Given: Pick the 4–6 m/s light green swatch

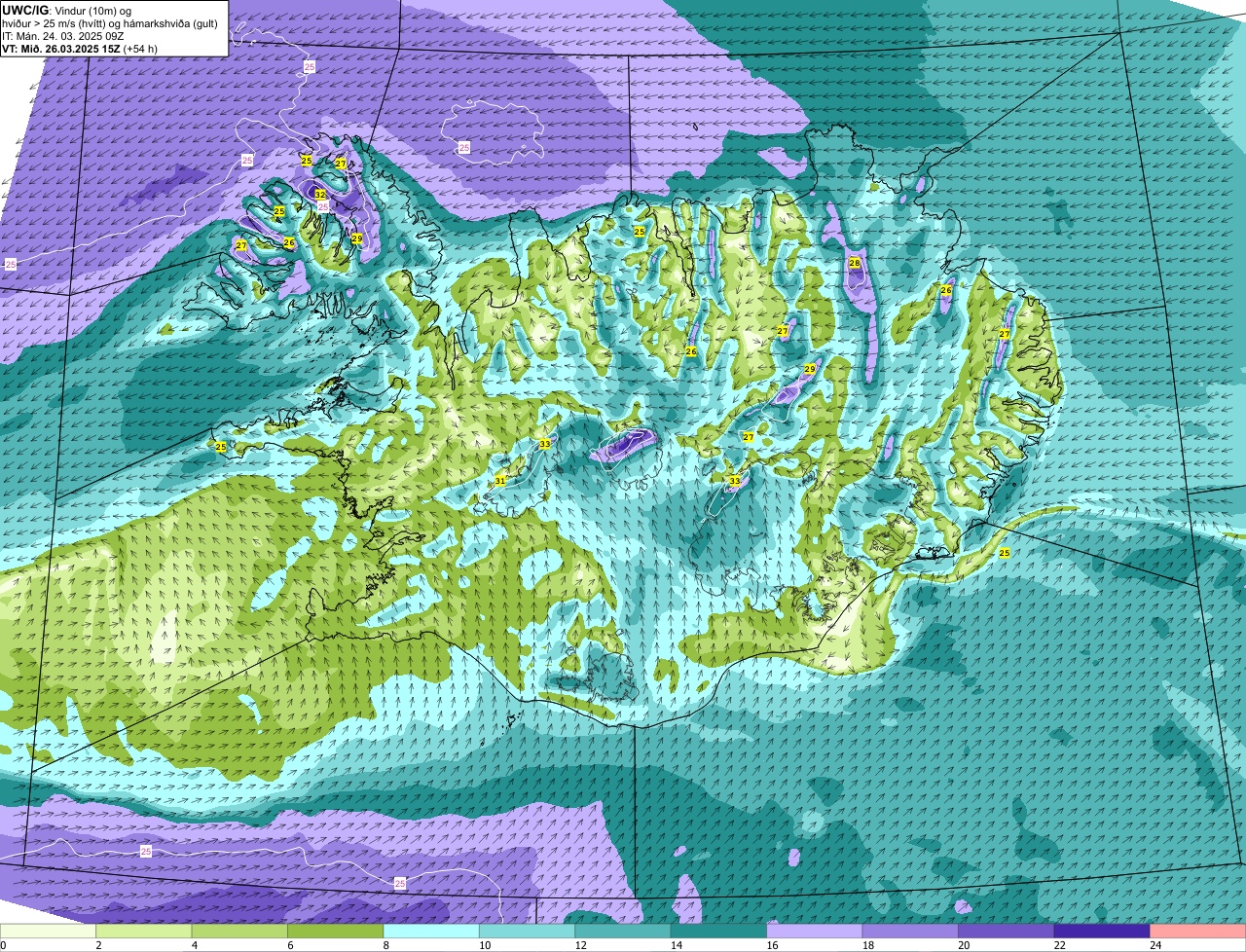Looking at the screenshot, I should pyautogui.click(x=240, y=932).
